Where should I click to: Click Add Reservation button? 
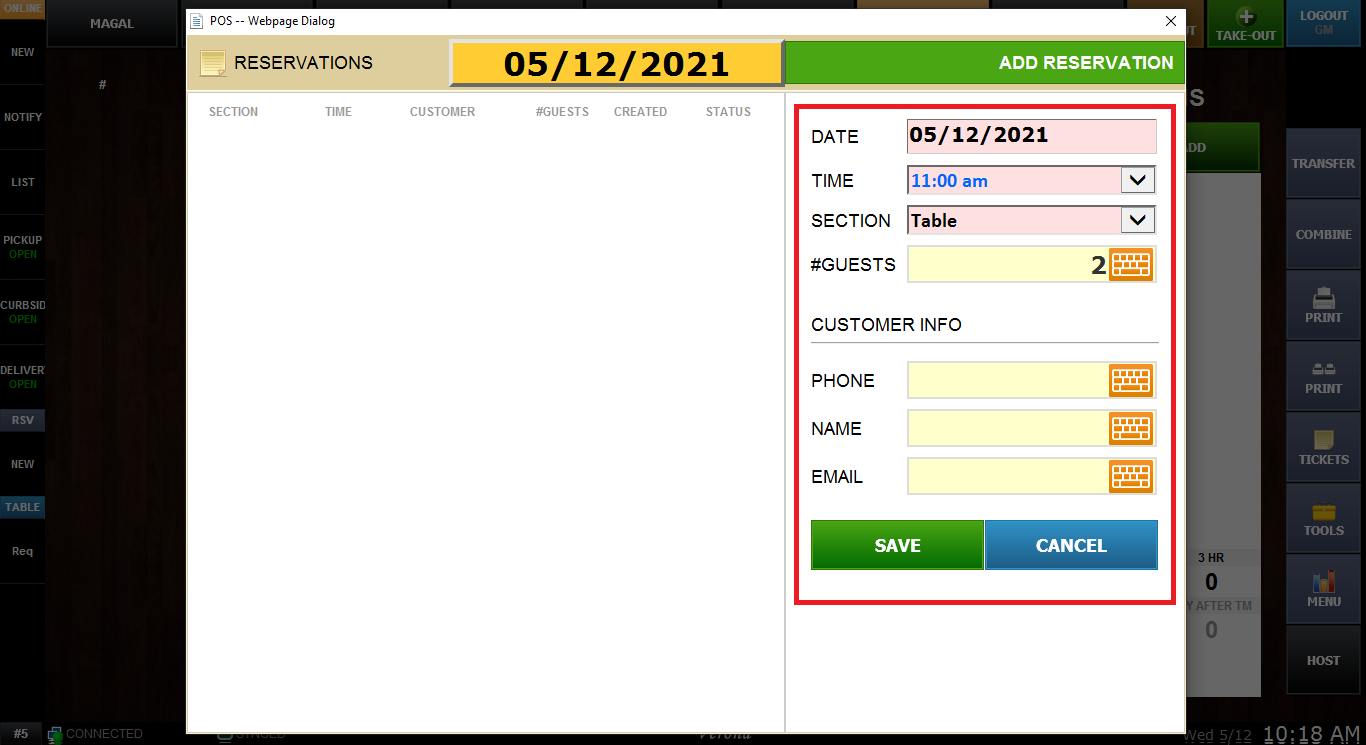pos(985,63)
